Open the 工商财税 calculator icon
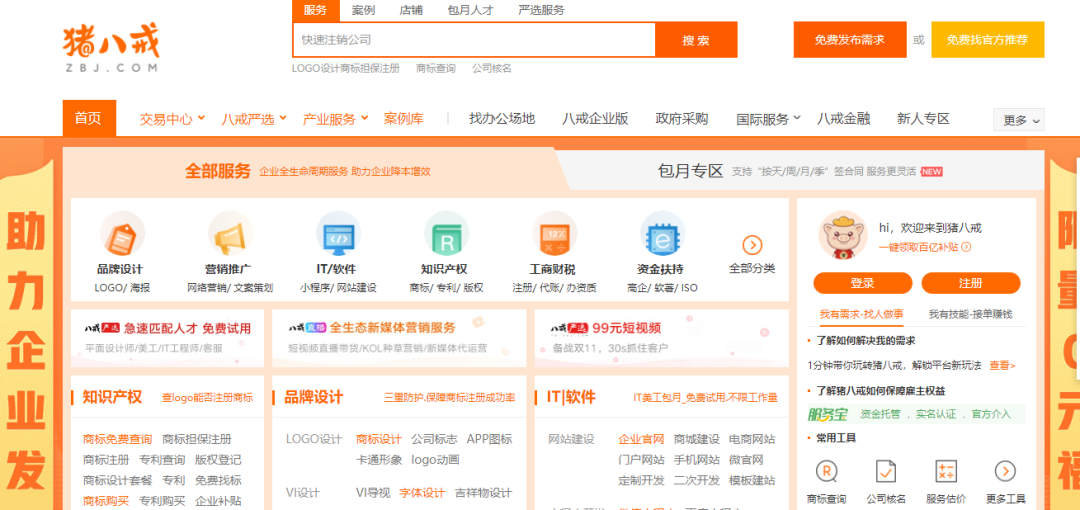 tap(554, 234)
